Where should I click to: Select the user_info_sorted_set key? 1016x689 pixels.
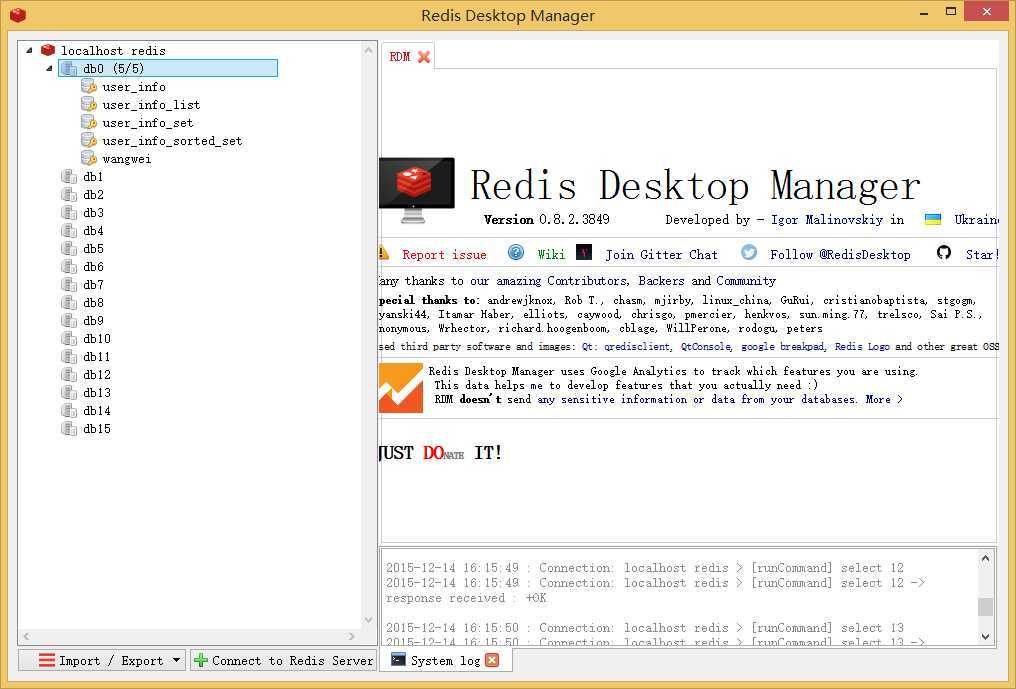172,141
